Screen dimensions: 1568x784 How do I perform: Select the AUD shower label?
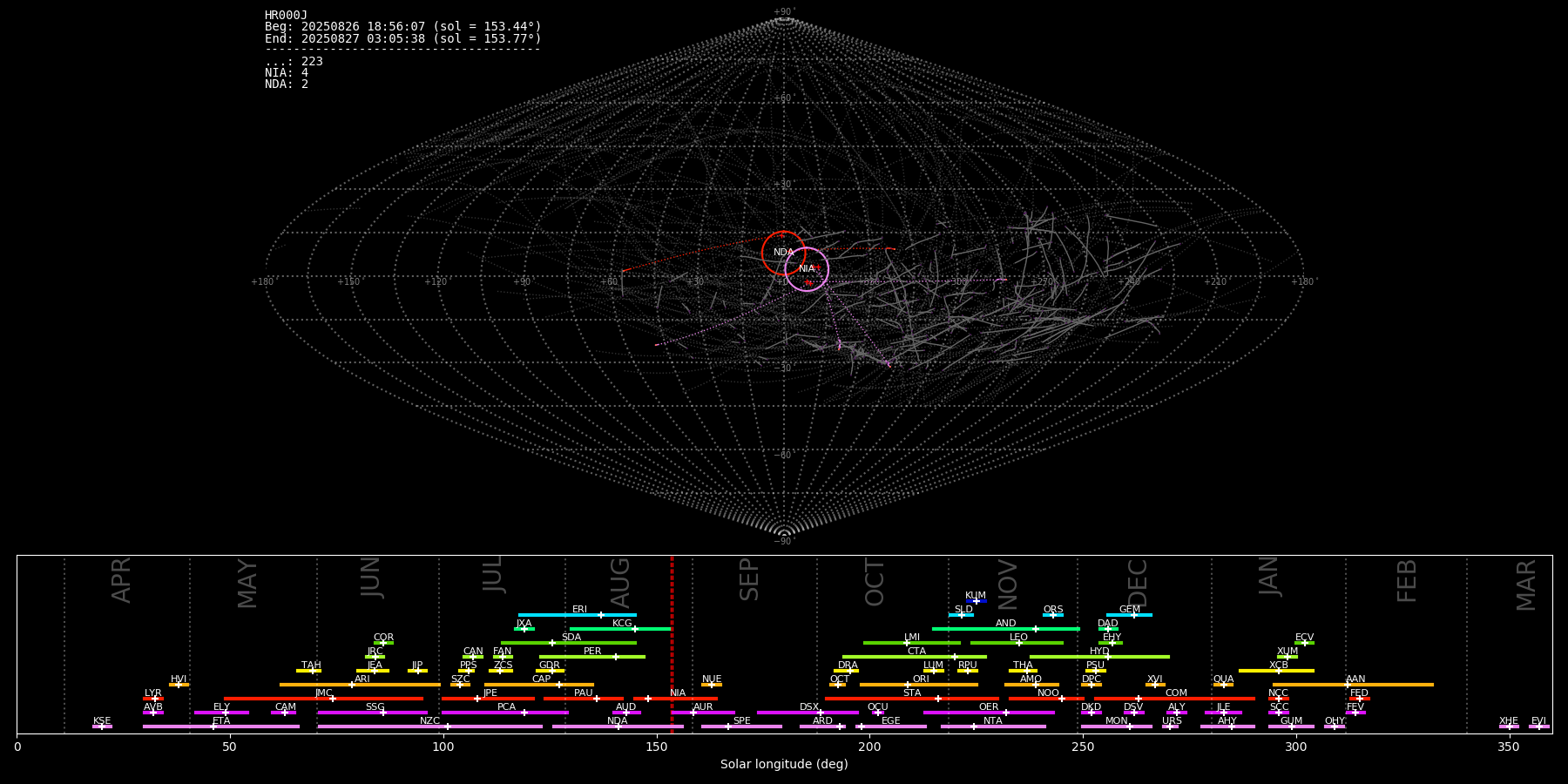tap(626, 706)
